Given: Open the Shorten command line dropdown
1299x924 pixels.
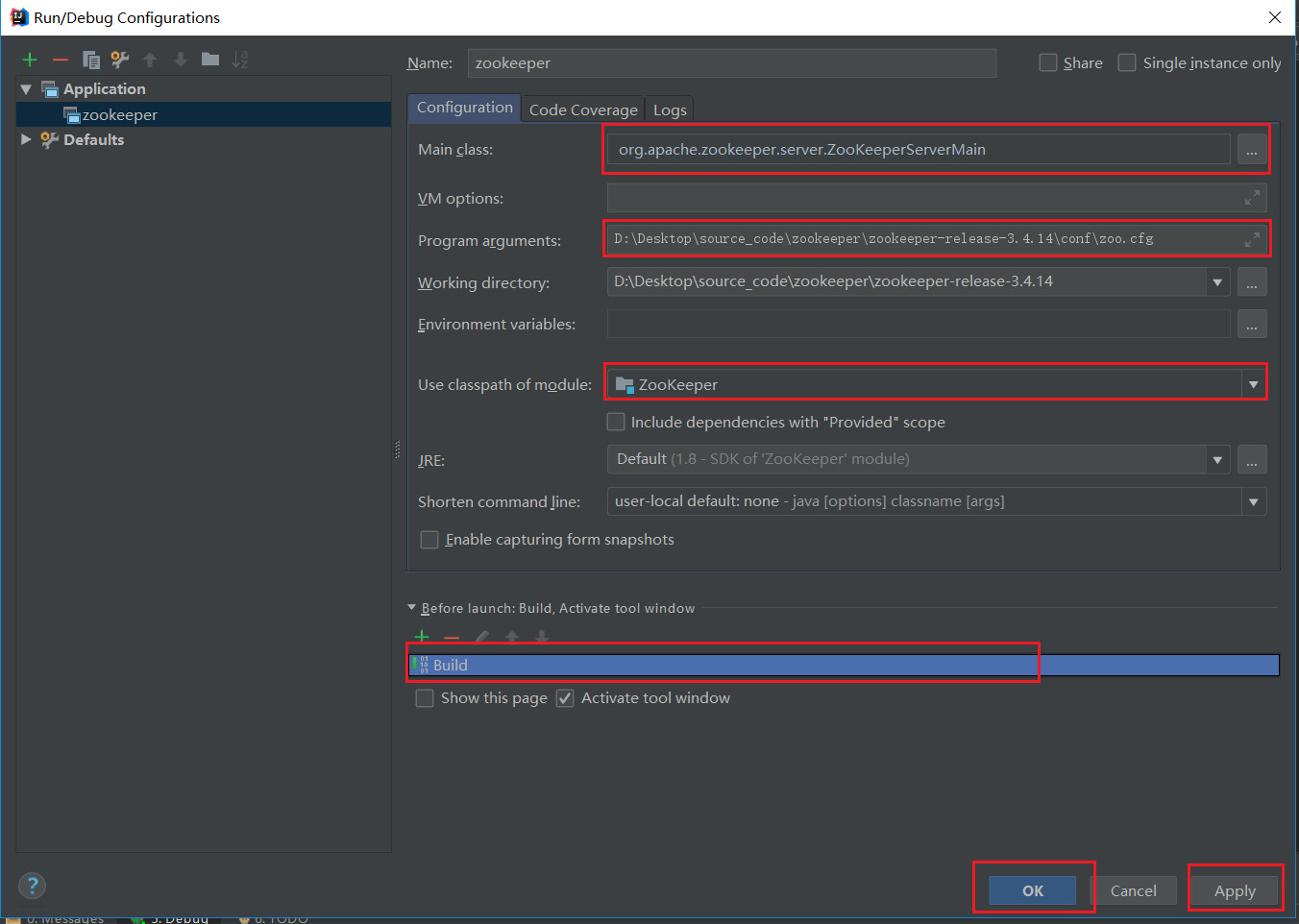Looking at the screenshot, I should tap(1253, 502).
